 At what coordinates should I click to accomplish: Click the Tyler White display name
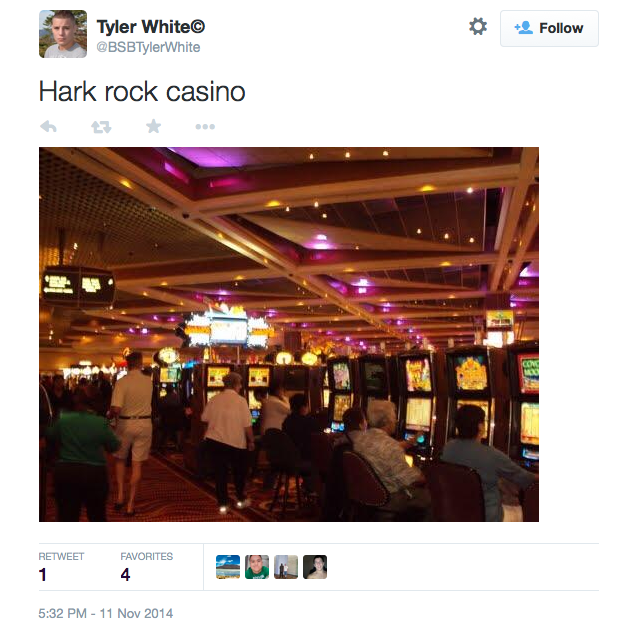(151, 27)
